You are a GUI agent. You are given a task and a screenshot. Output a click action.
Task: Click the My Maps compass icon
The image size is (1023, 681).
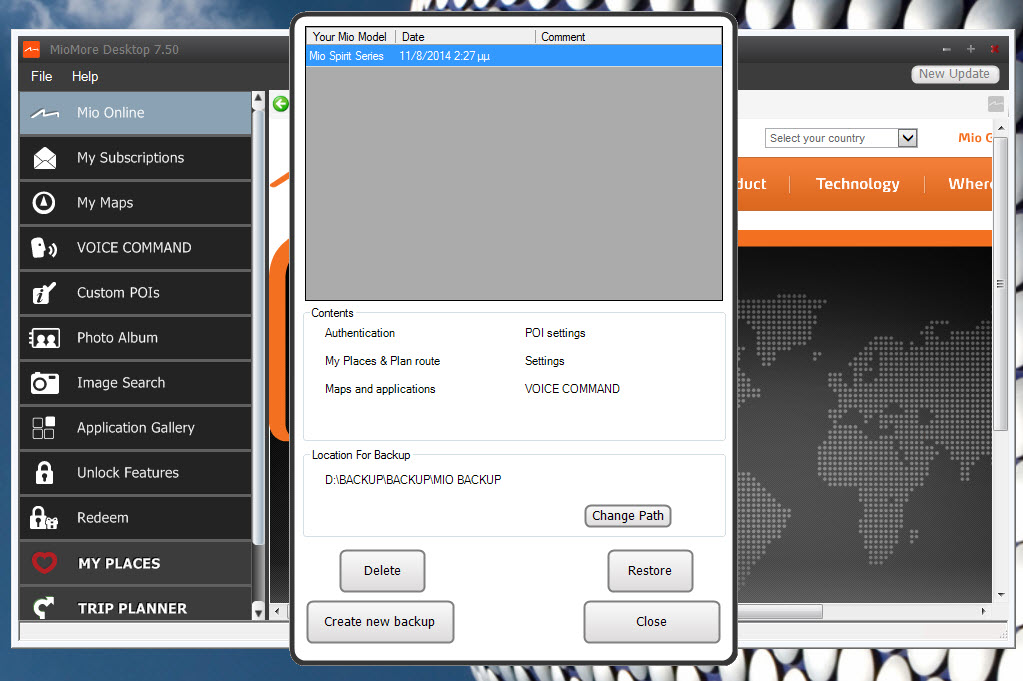coord(44,203)
